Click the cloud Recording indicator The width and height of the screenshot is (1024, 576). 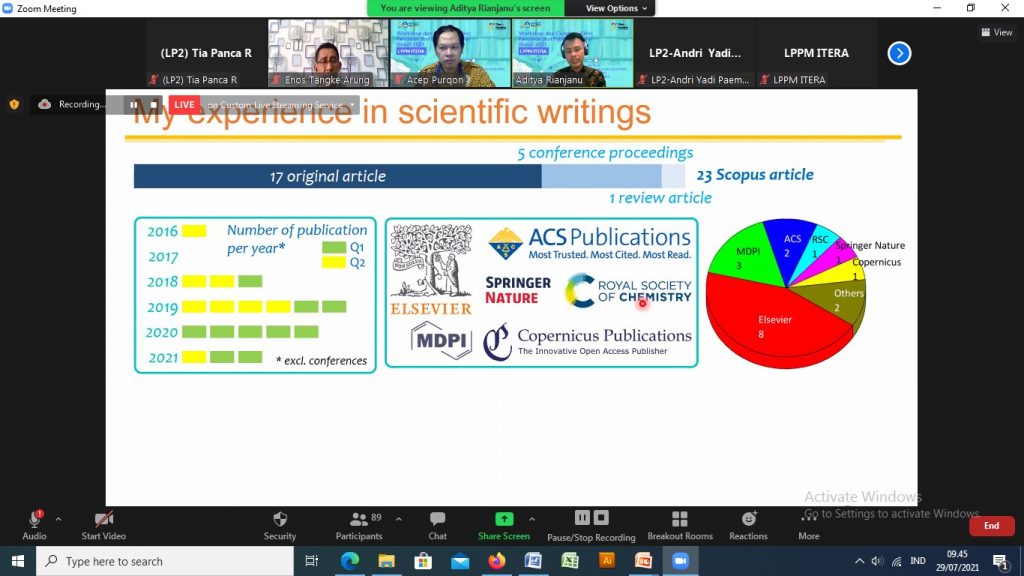coord(71,104)
